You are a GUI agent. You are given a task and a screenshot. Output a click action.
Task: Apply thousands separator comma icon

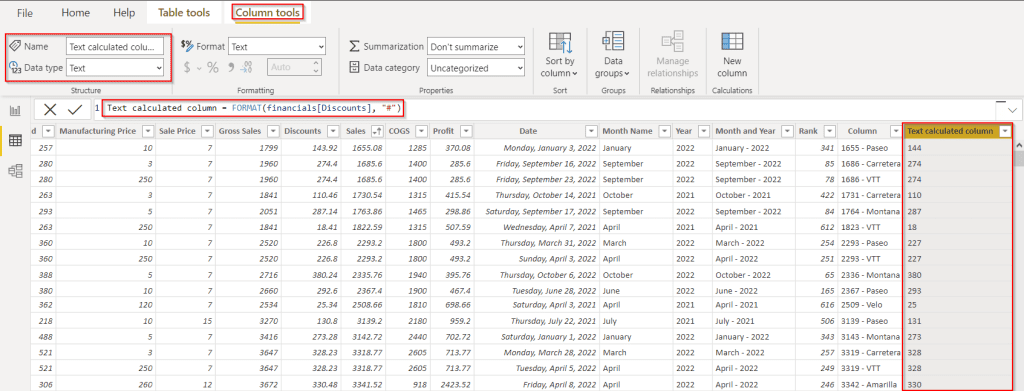tap(231, 67)
